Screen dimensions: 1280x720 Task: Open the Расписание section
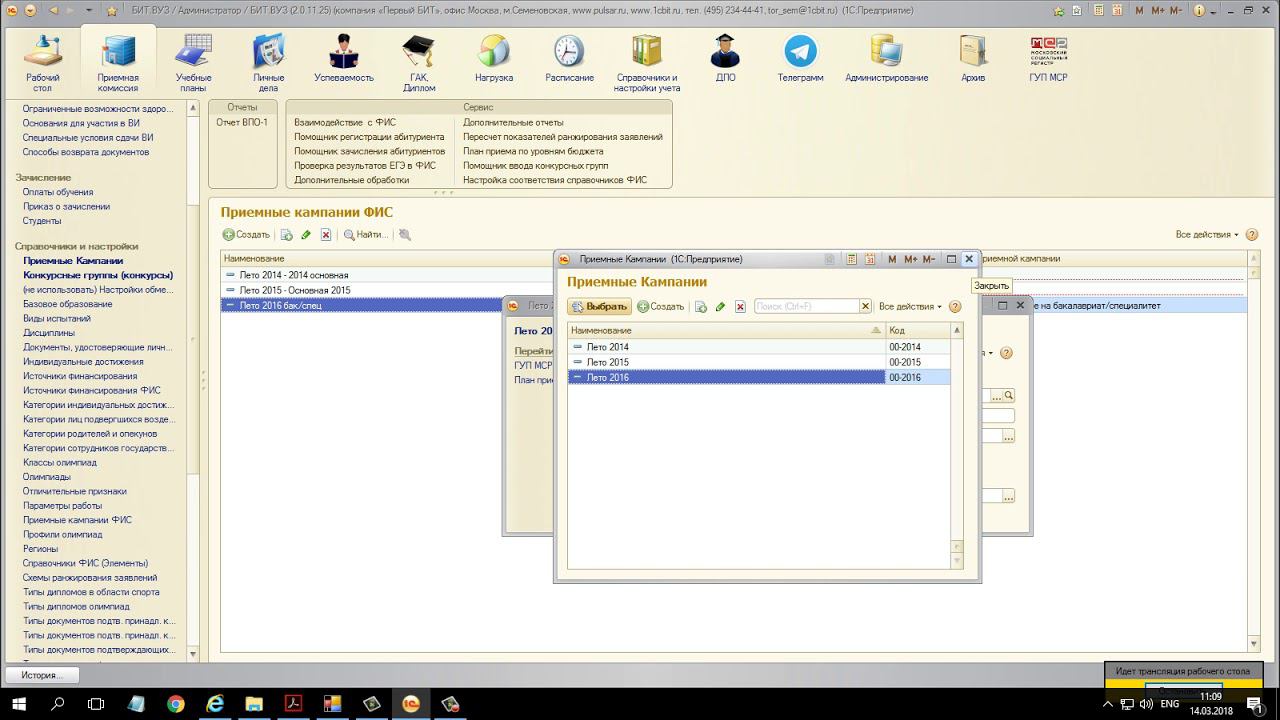click(569, 58)
